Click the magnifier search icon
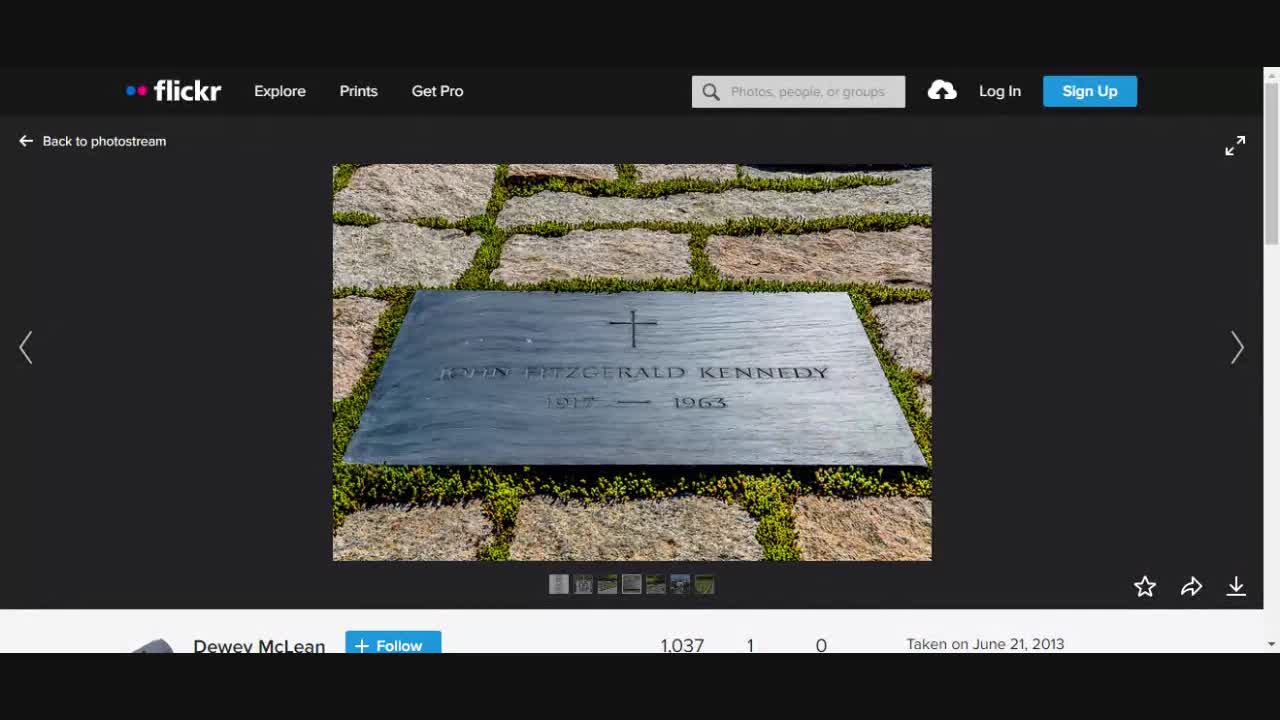This screenshot has width=1280, height=720. 711,92
